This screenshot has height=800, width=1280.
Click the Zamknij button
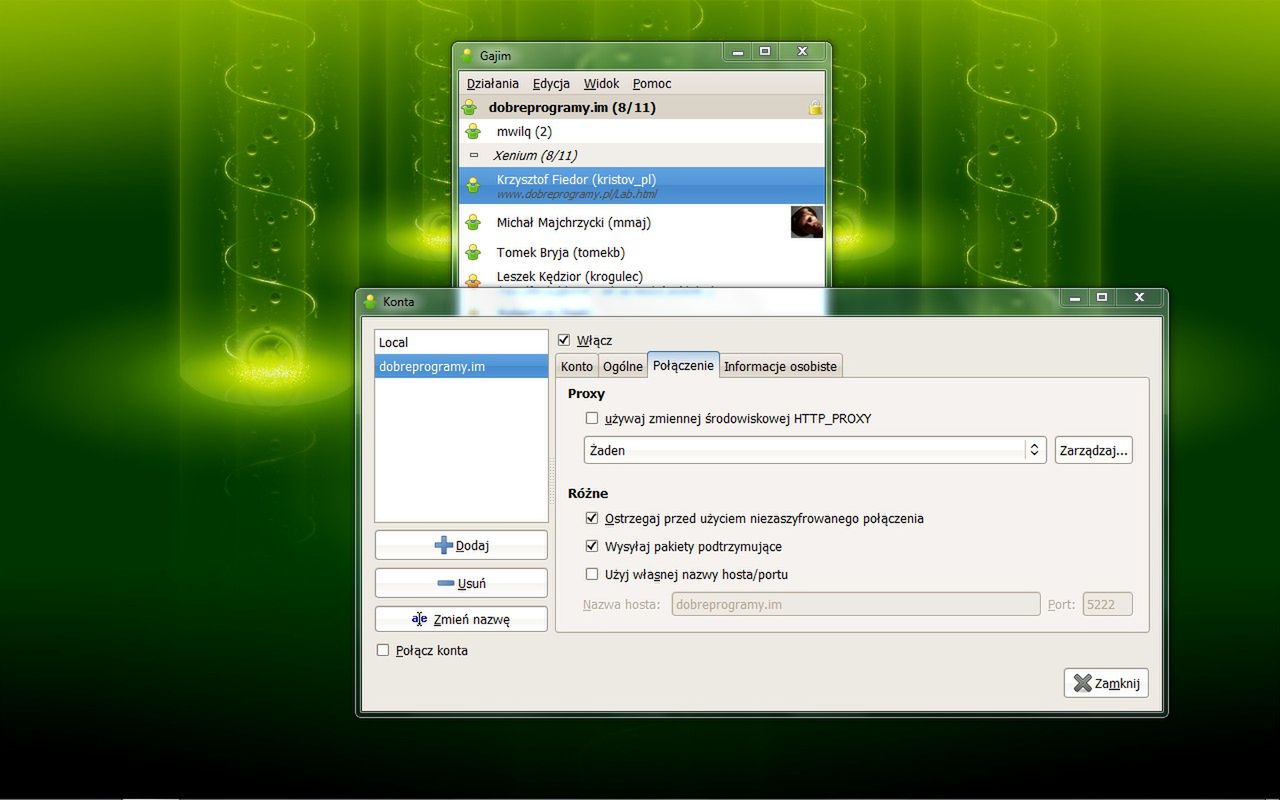[x=1106, y=683]
